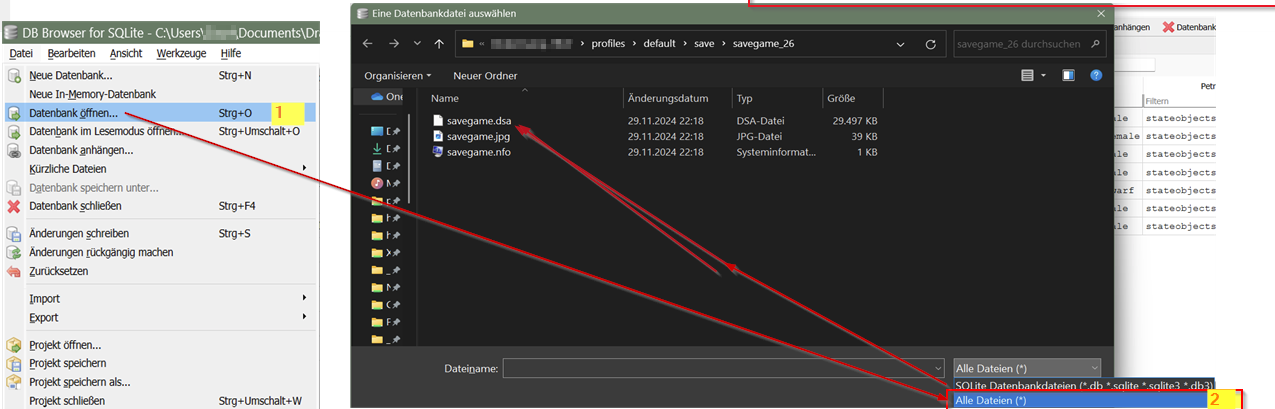This screenshot has height=409, width=1275.
Task: Click the Datenbank anhängen menu icon
Action: [x=14, y=150]
